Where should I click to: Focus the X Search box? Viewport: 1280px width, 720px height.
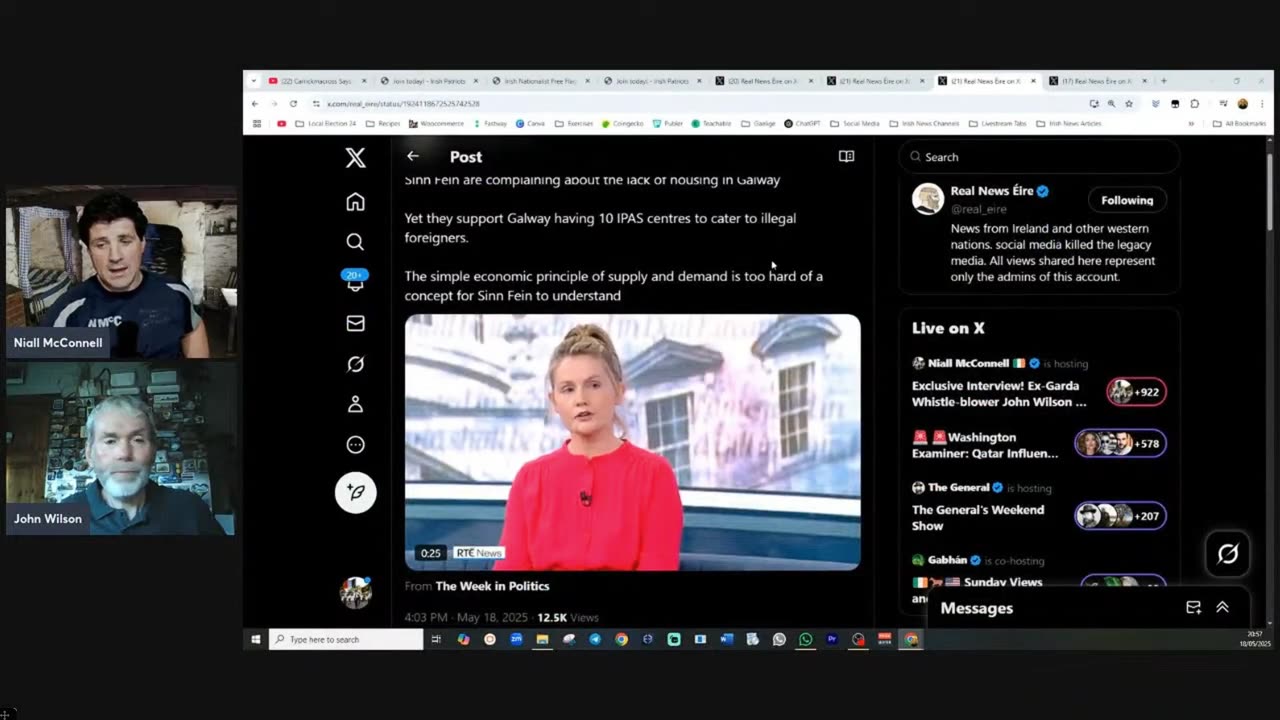[x=1040, y=157]
